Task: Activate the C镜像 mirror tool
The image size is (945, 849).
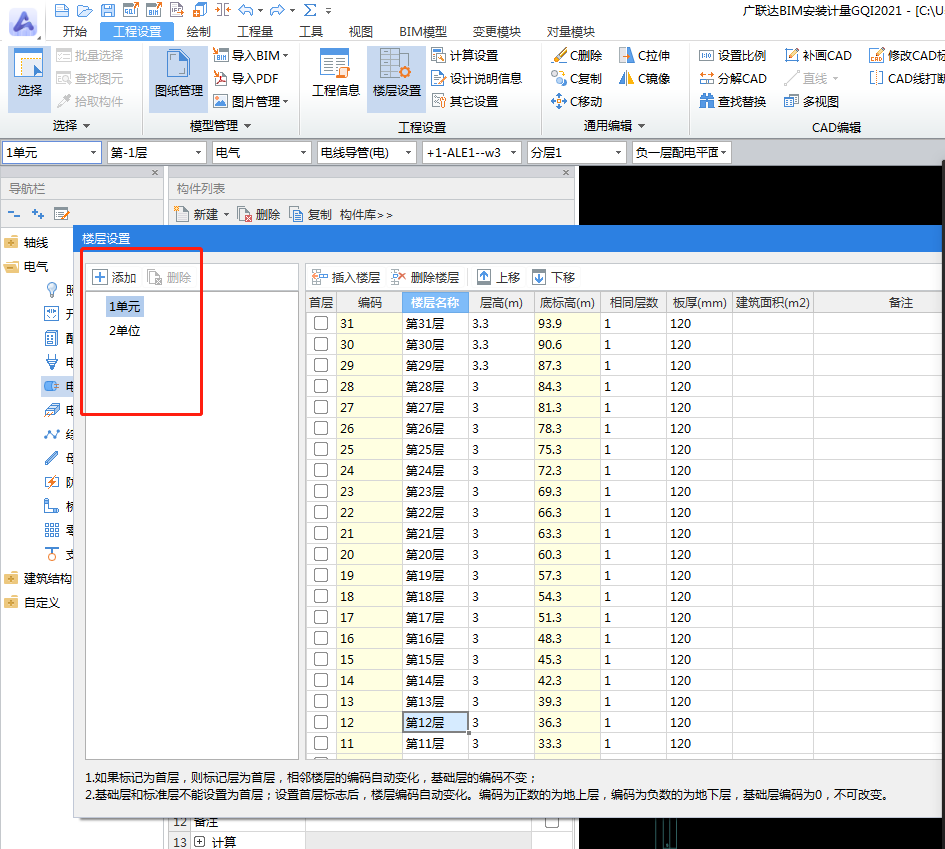Action: tap(645, 78)
